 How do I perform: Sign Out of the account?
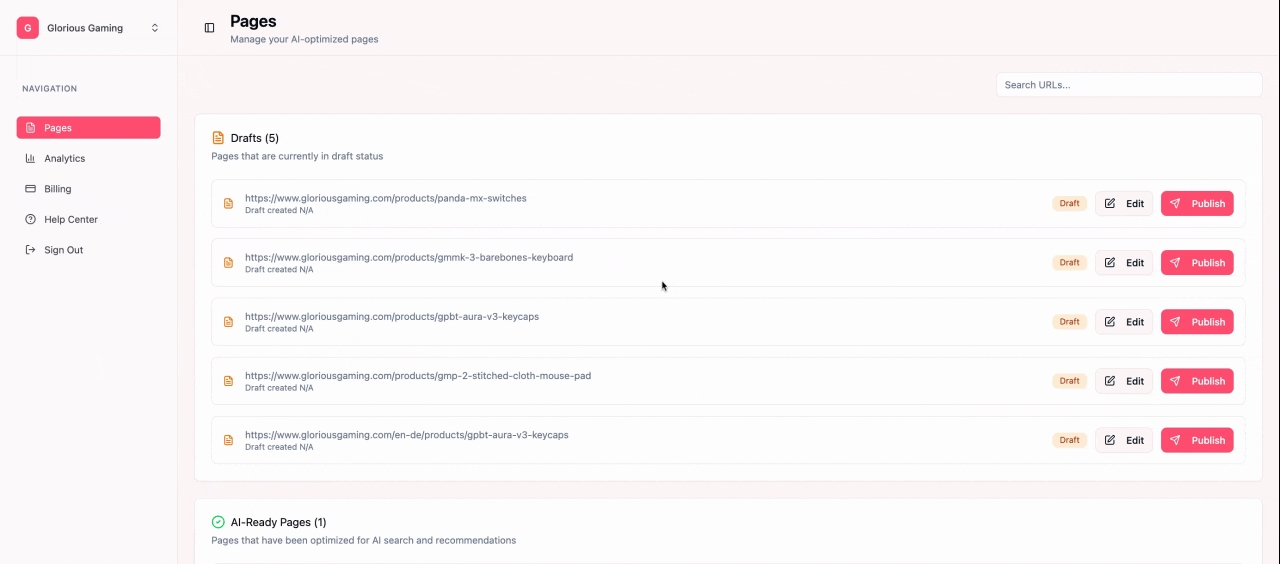tap(63, 250)
